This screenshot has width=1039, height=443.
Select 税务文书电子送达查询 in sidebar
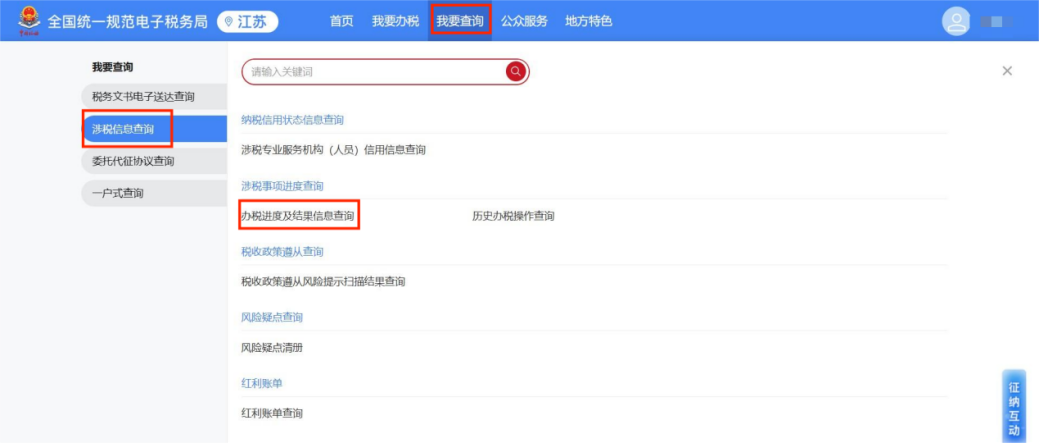tap(143, 97)
